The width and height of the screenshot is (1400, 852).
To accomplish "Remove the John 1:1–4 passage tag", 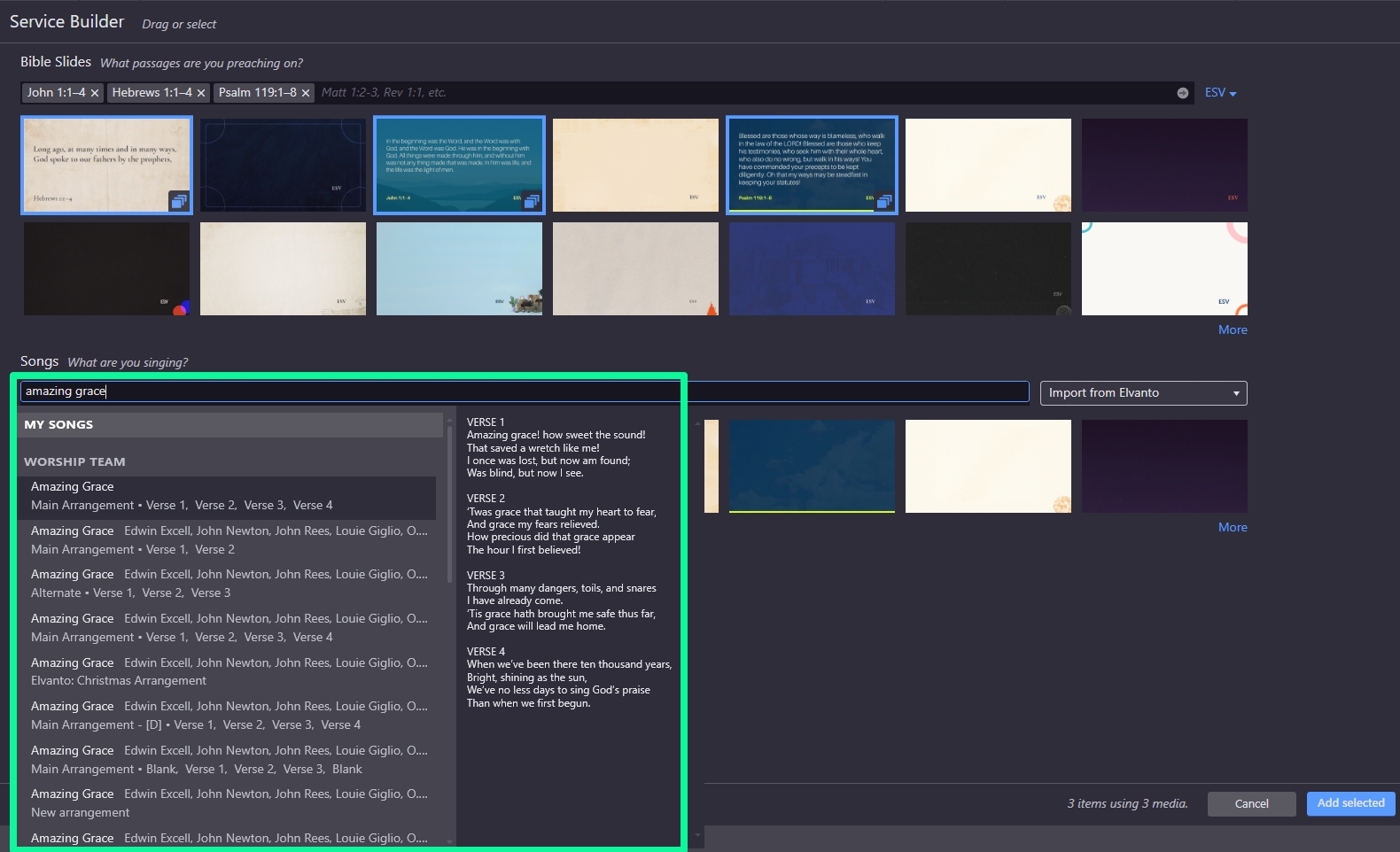I will pyautogui.click(x=95, y=93).
